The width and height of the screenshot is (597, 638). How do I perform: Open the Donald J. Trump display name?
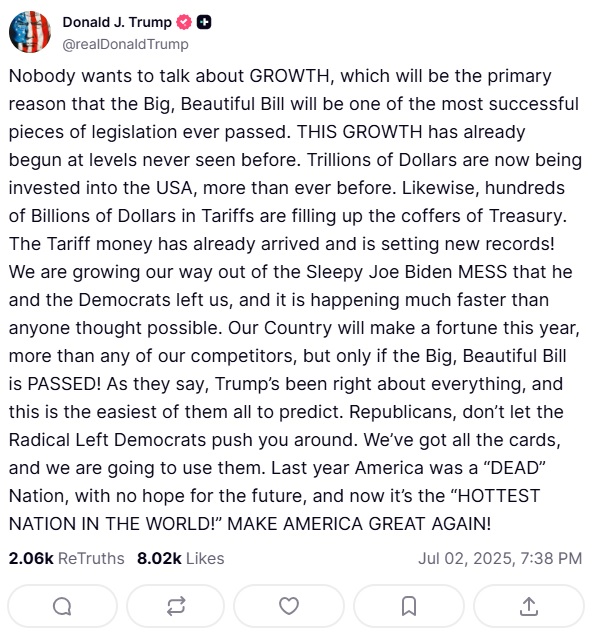(117, 22)
